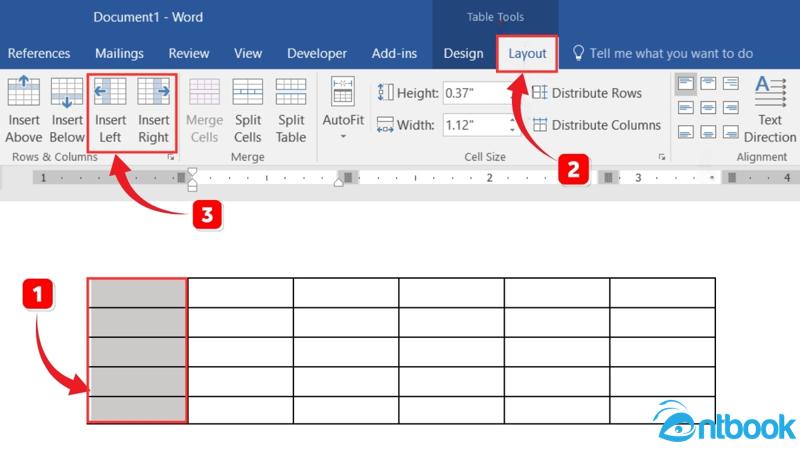Image resolution: width=800 pixels, height=450 pixels.
Task: Open Split Cells dialog
Action: [x=247, y=110]
